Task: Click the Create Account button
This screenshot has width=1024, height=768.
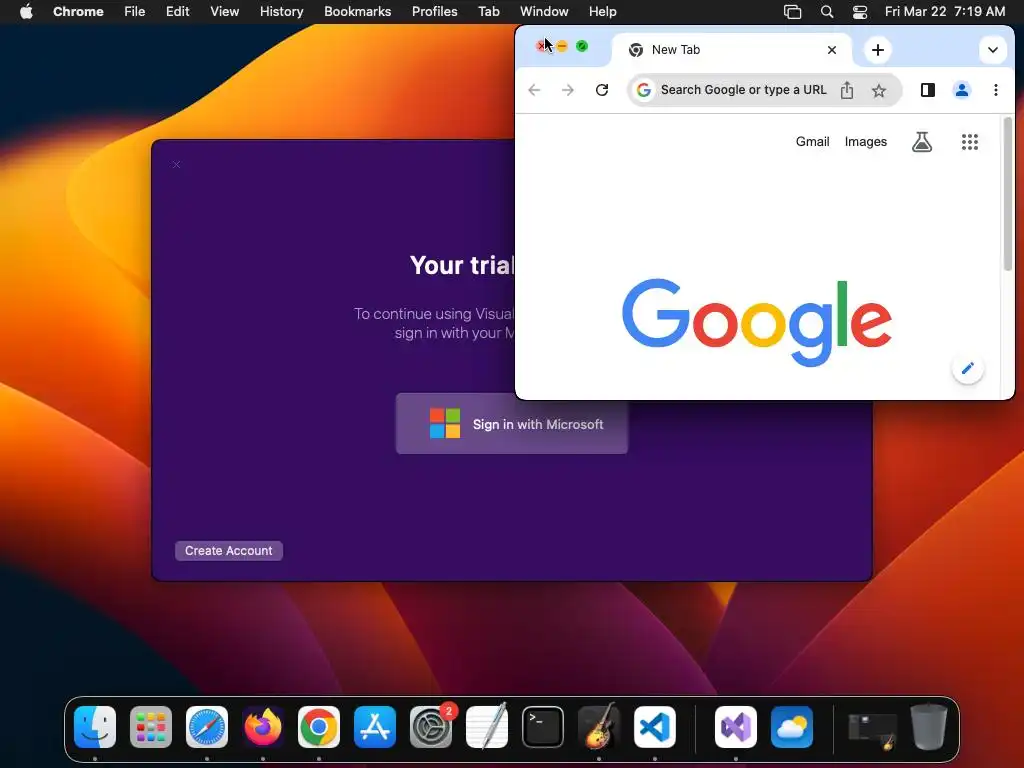Action: click(229, 551)
